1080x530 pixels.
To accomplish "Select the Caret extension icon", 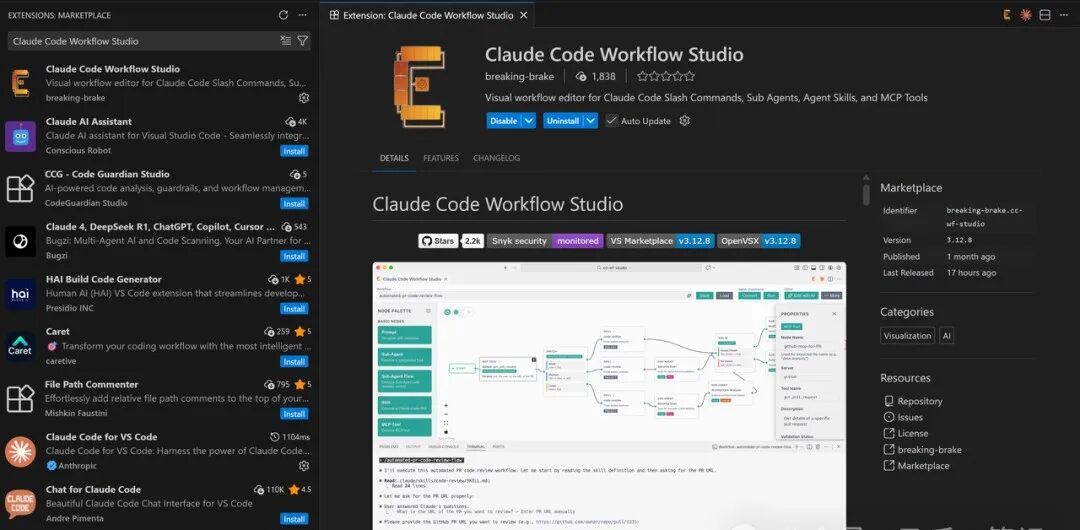I will point(21,347).
